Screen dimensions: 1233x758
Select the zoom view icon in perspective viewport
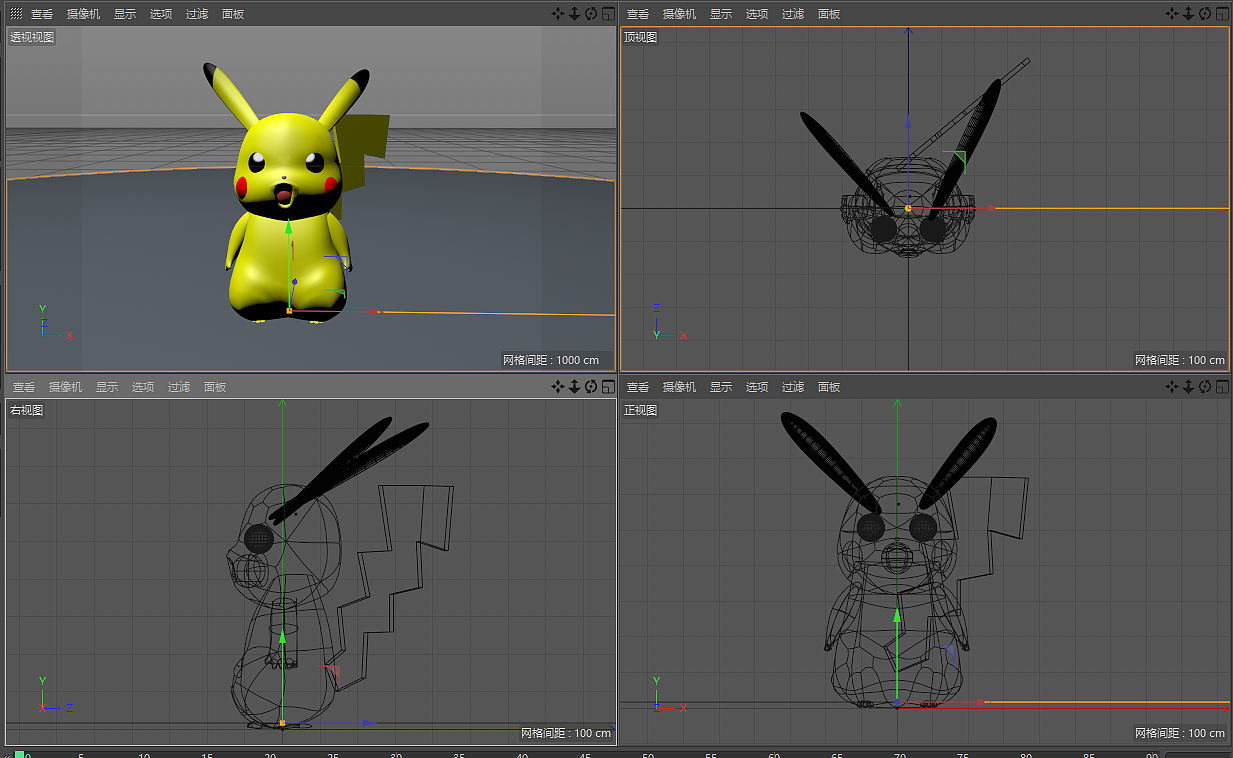tap(573, 13)
